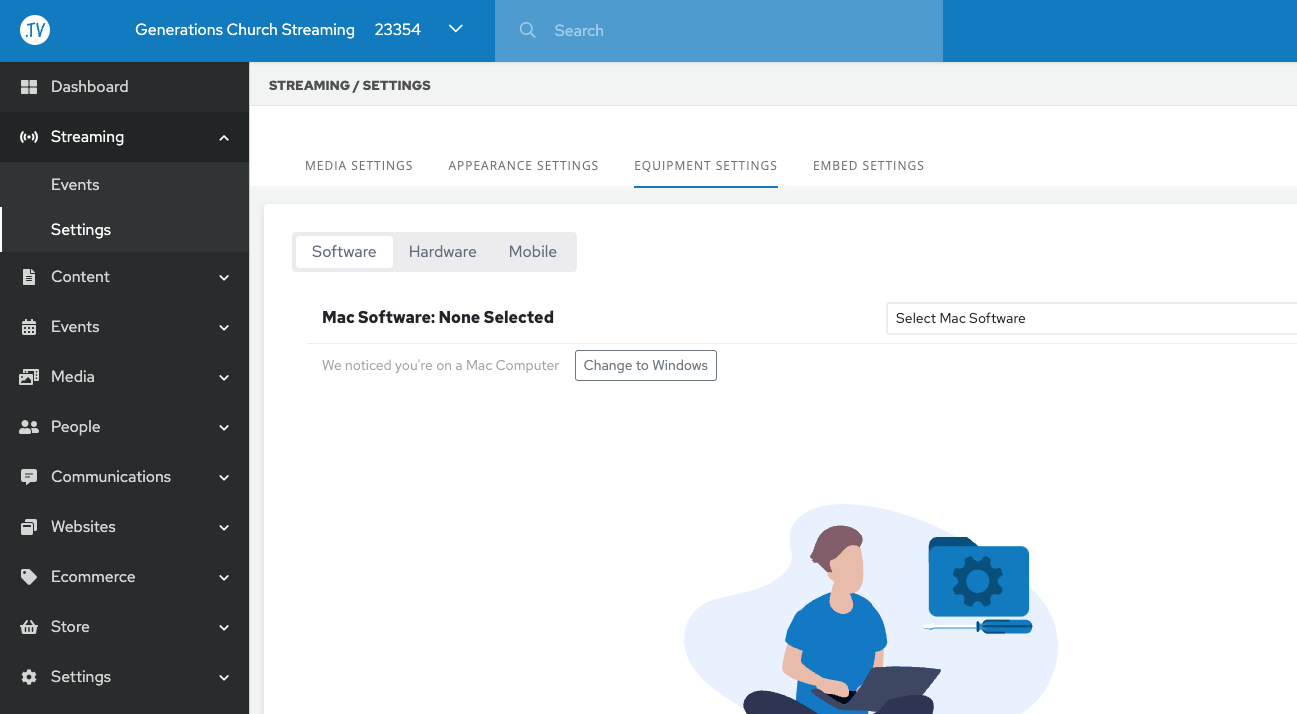The height and width of the screenshot is (714, 1297).
Task: Switch to the Hardware equipment option
Action: [442, 252]
